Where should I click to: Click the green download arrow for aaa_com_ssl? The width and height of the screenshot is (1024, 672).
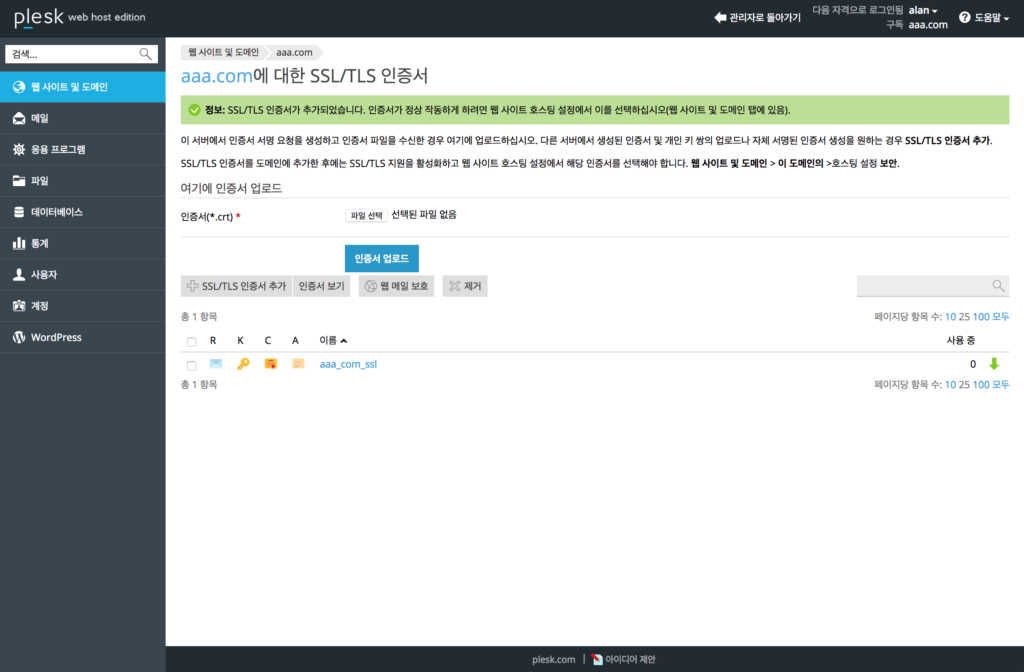pos(994,364)
